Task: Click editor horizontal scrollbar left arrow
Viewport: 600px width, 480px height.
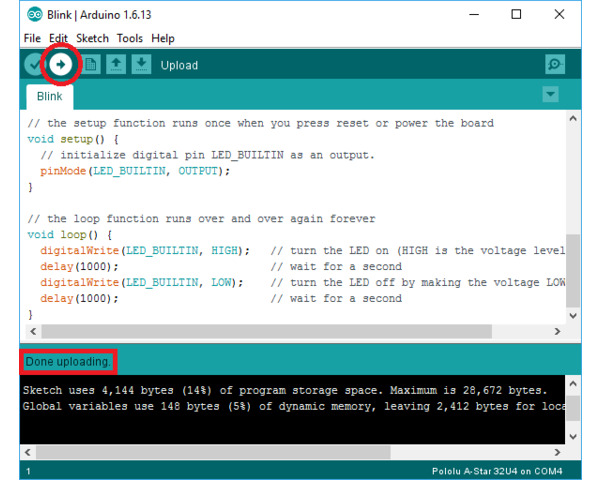Action: click(x=33, y=331)
